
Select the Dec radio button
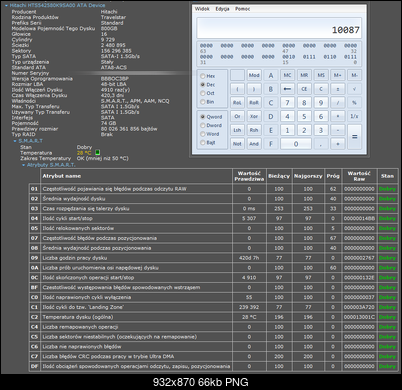click(x=207, y=85)
